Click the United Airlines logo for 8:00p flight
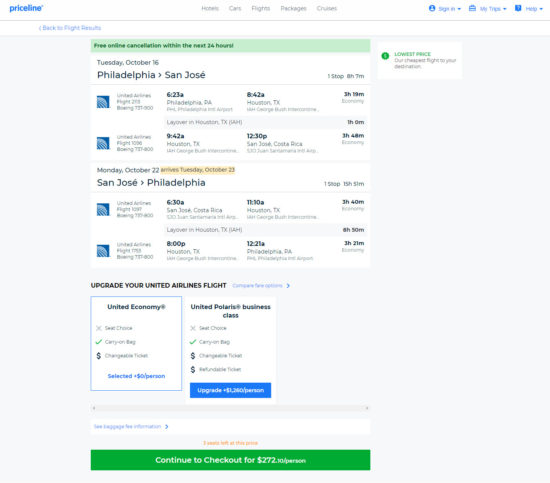Screen dimensions: 550x483 click(103, 251)
